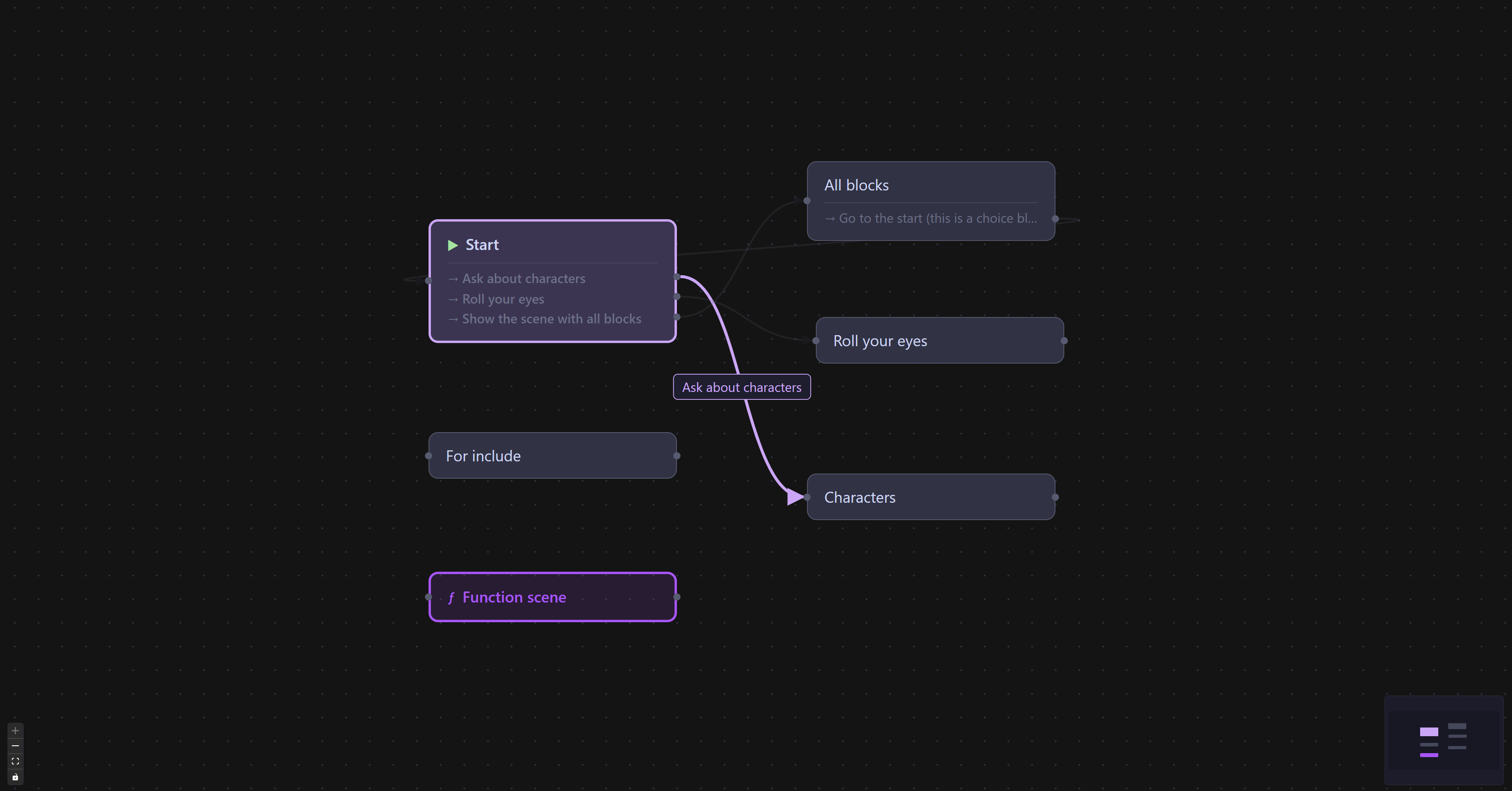
Task: Click the green play icon on Start
Action: click(x=453, y=245)
